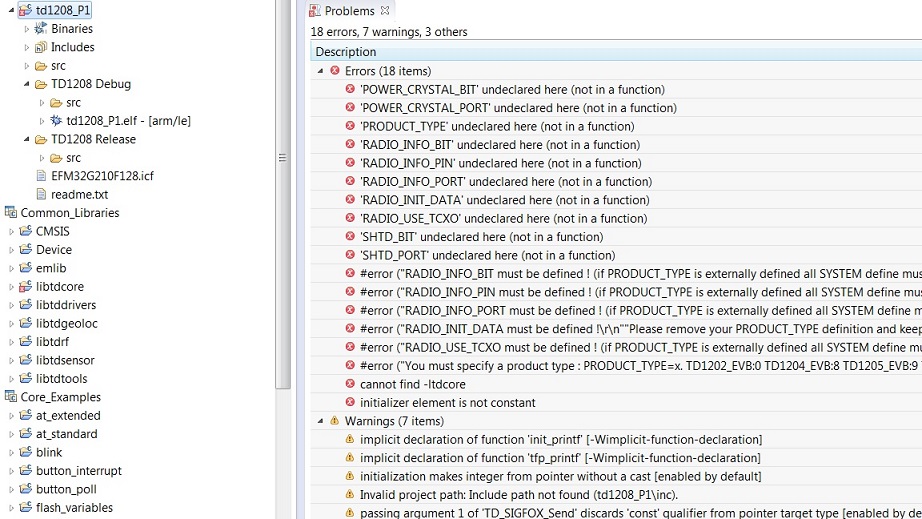Click the libtdrf project icon
Image resolution: width=922 pixels, height=519 pixels.
point(25,341)
